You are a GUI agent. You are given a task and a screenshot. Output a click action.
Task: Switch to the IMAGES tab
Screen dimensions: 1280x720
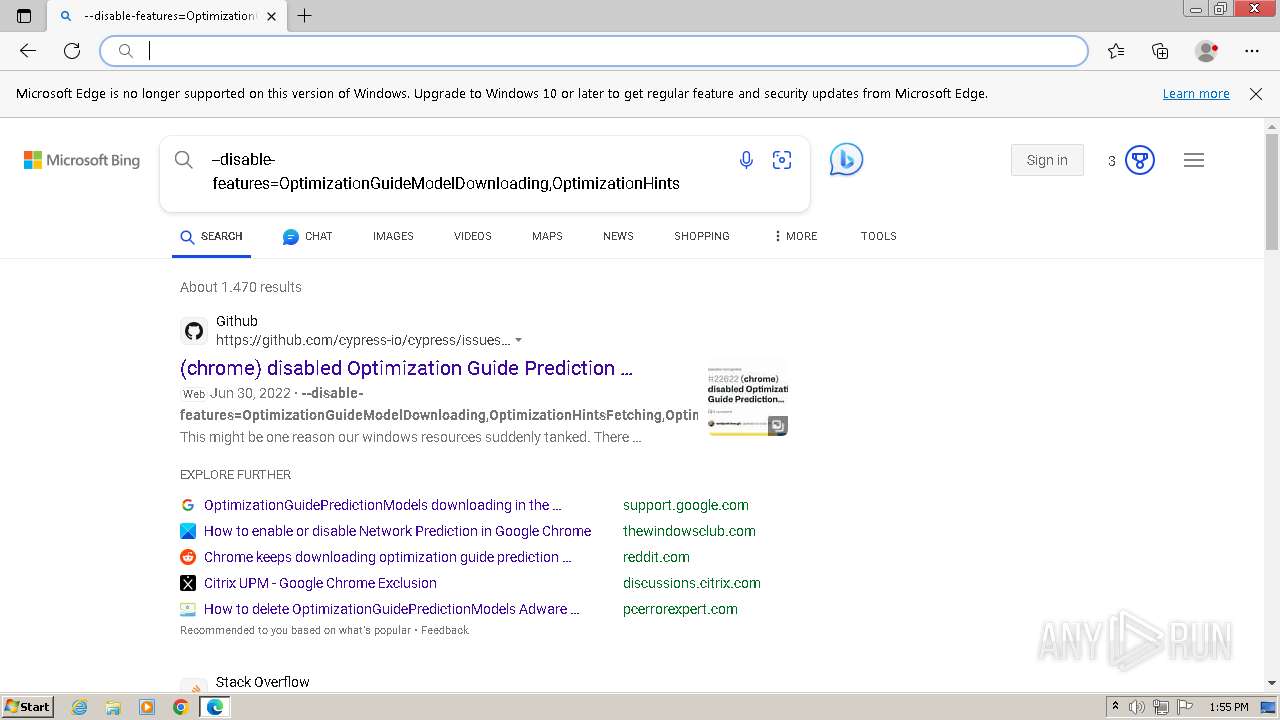click(393, 236)
